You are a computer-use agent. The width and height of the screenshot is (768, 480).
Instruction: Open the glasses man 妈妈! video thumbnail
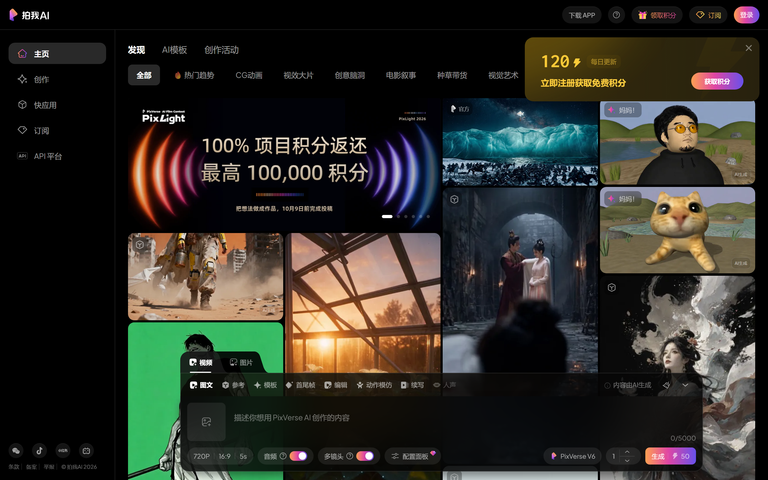point(677,143)
